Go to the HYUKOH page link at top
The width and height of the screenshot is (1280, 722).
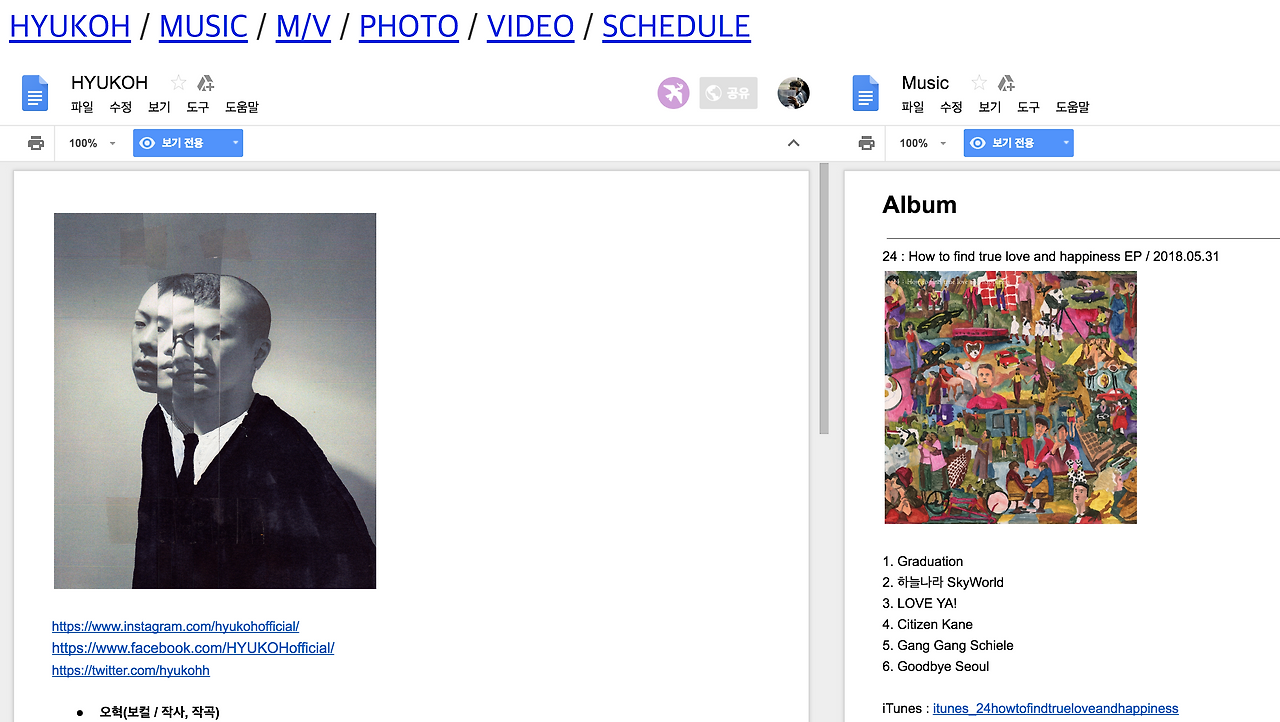[70, 27]
